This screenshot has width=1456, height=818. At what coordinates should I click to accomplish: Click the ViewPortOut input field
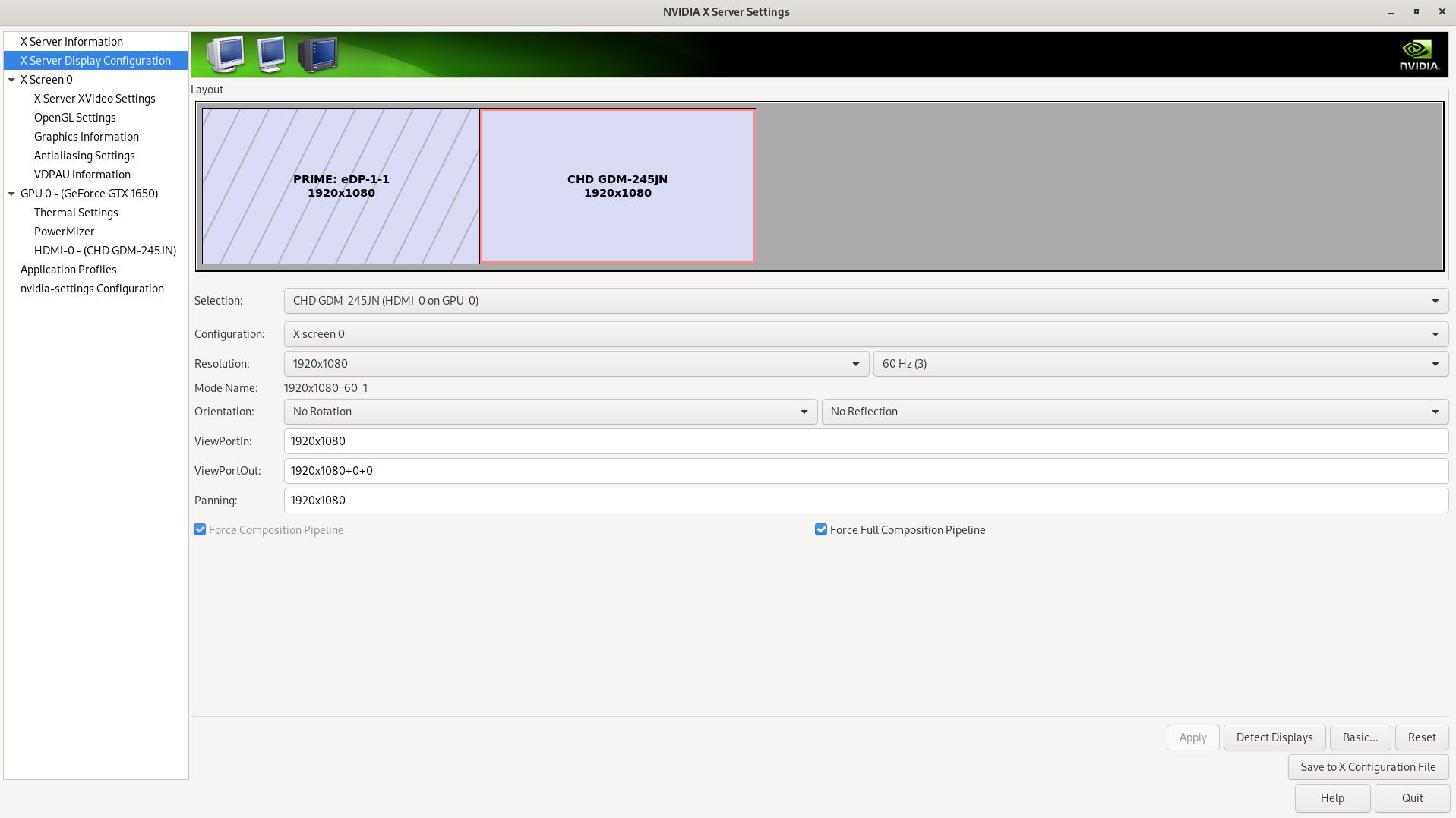866,471
